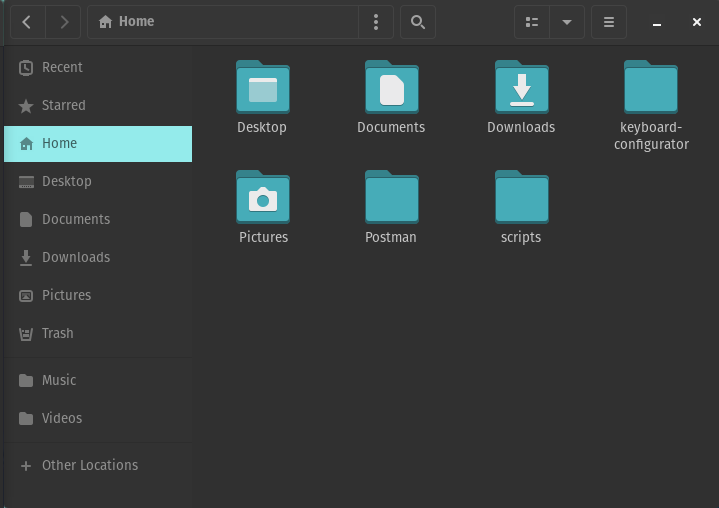Go back using the back arrow
719x508 pixels.
(27, 22)
